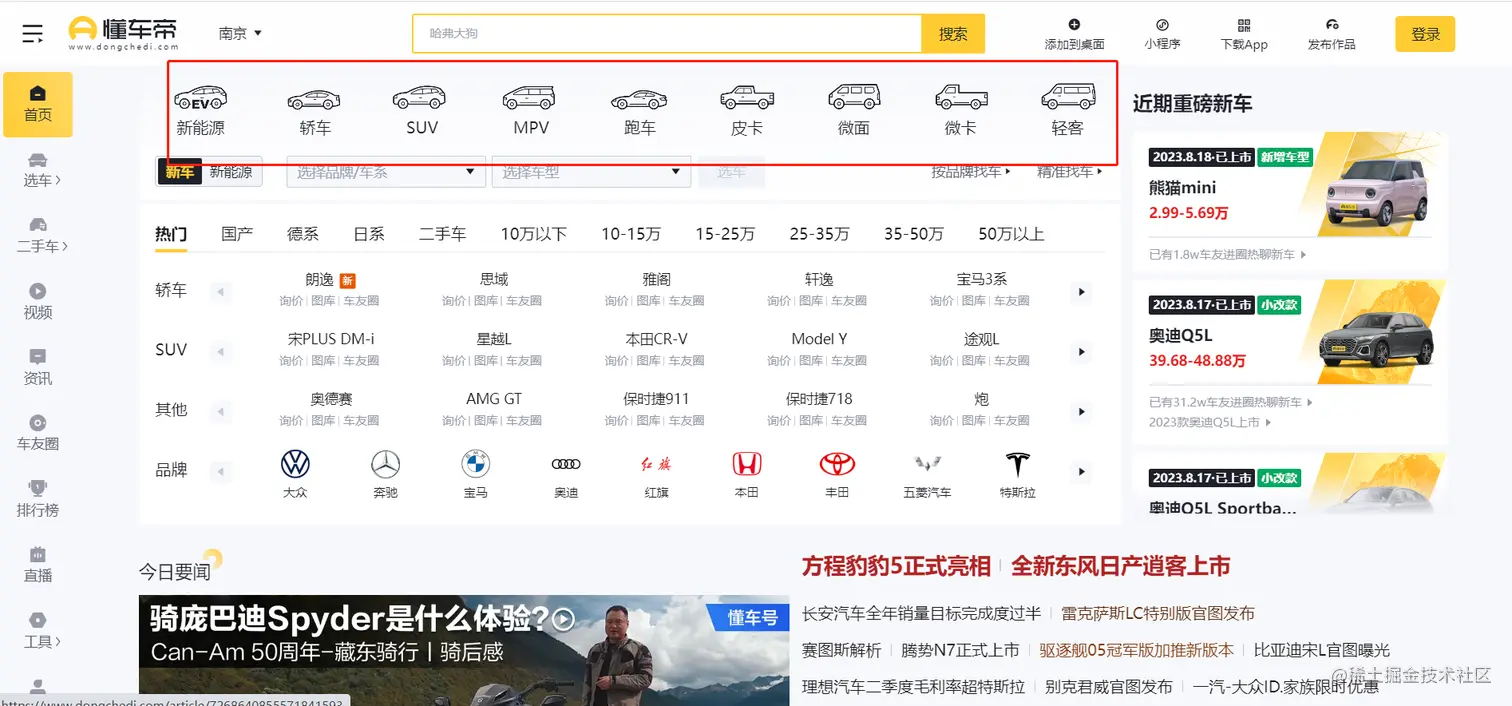Open 雷克萨斯LC特别版官图发布 news

point(1158,613)
